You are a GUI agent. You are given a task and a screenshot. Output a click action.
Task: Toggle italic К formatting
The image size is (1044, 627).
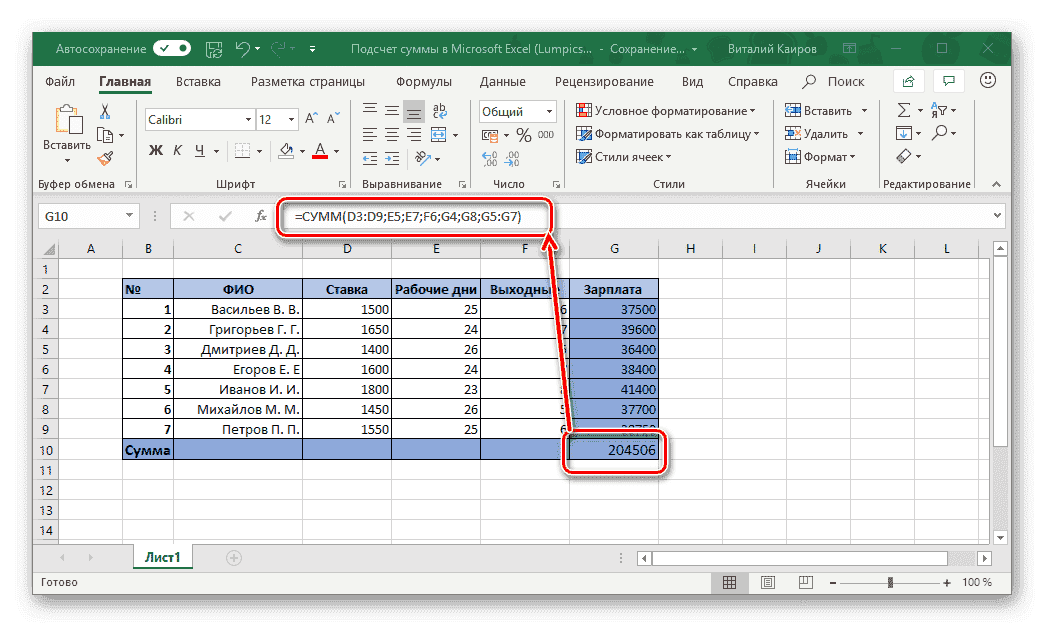click(178, 151)
